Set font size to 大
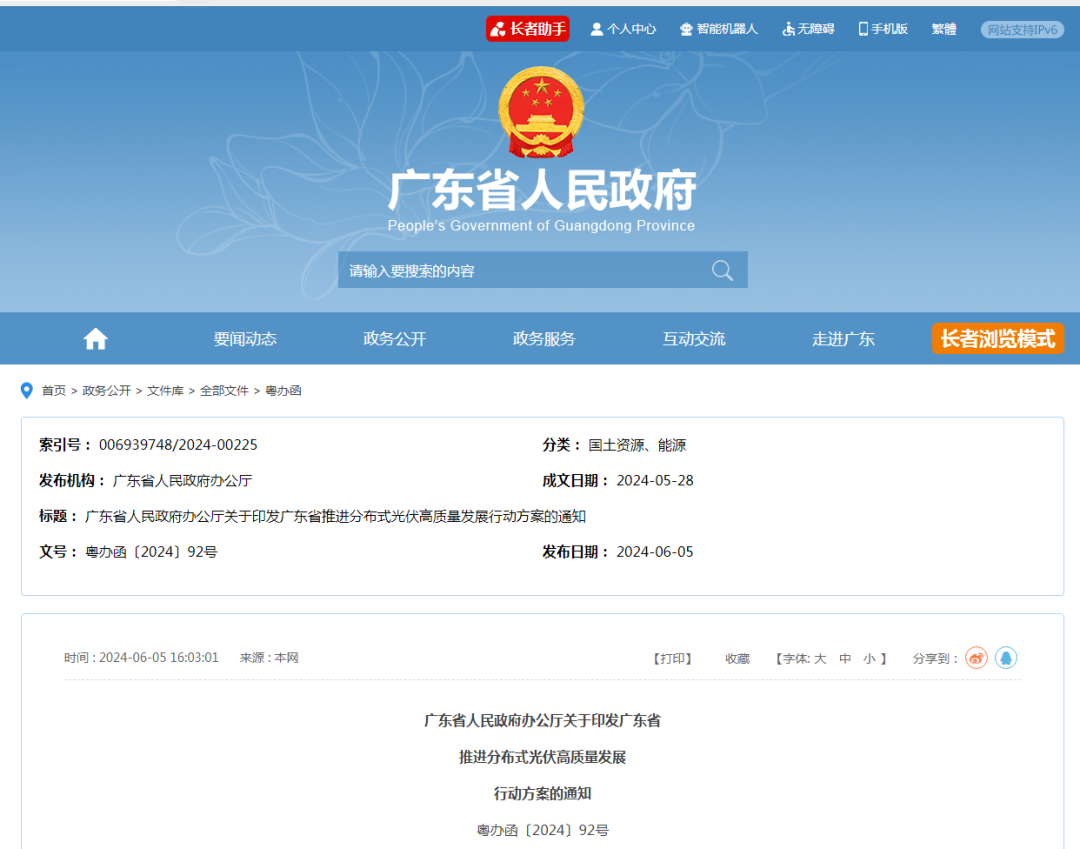 (820, 658)
